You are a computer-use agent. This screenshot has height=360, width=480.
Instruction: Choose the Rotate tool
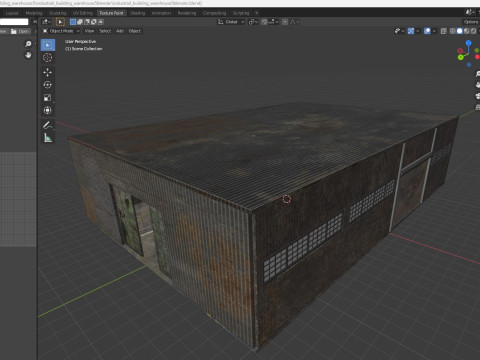48,85
